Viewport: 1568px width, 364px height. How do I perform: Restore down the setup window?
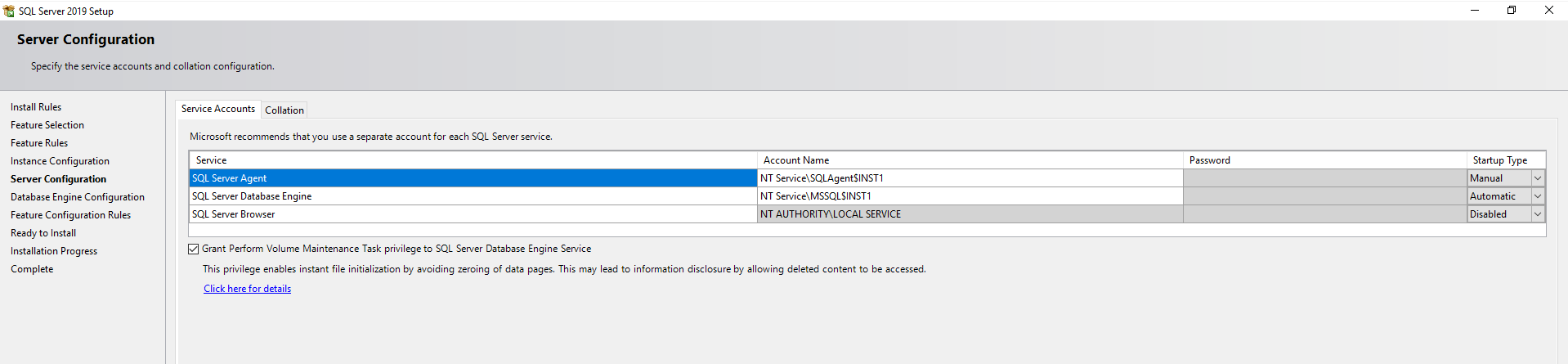[1512, 10]
